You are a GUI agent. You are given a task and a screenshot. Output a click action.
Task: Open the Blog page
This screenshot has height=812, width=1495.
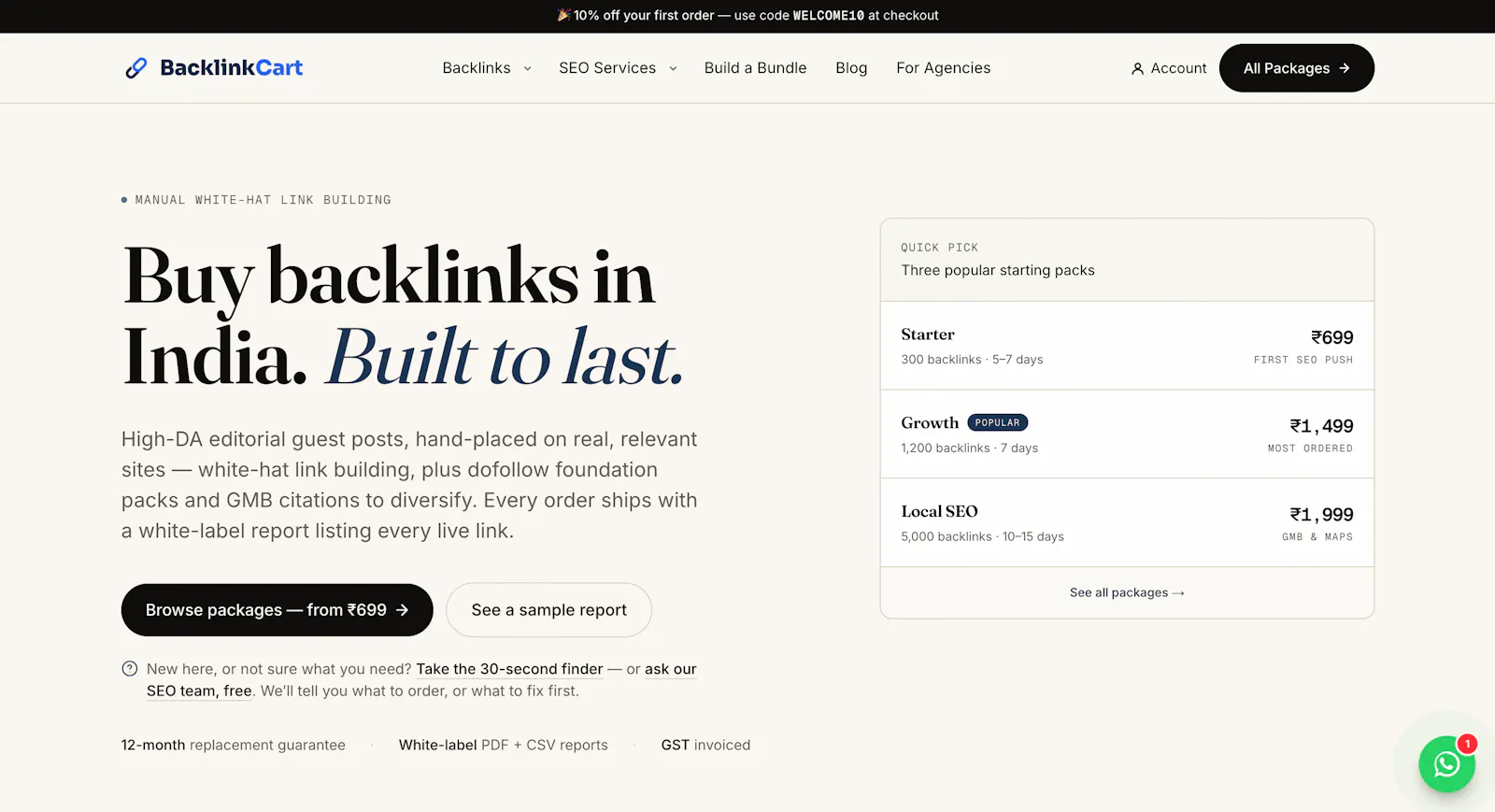(x=851, y=68)
